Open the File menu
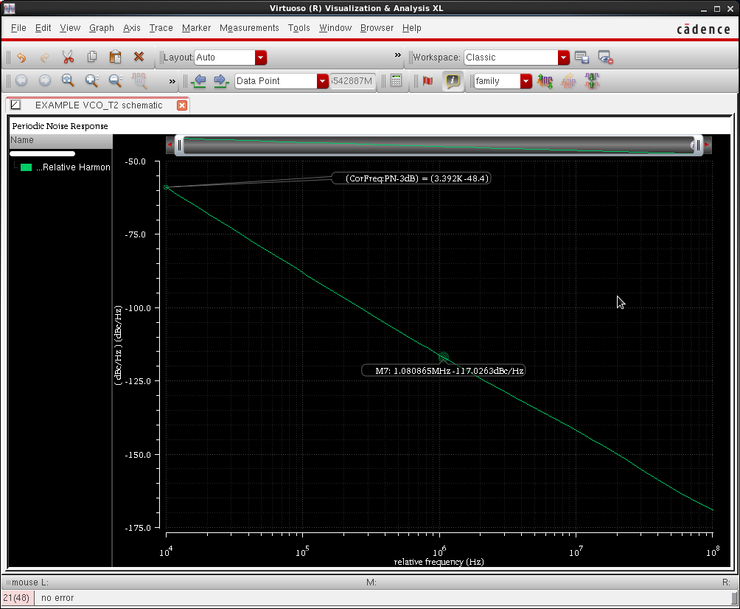 [18, 28]
